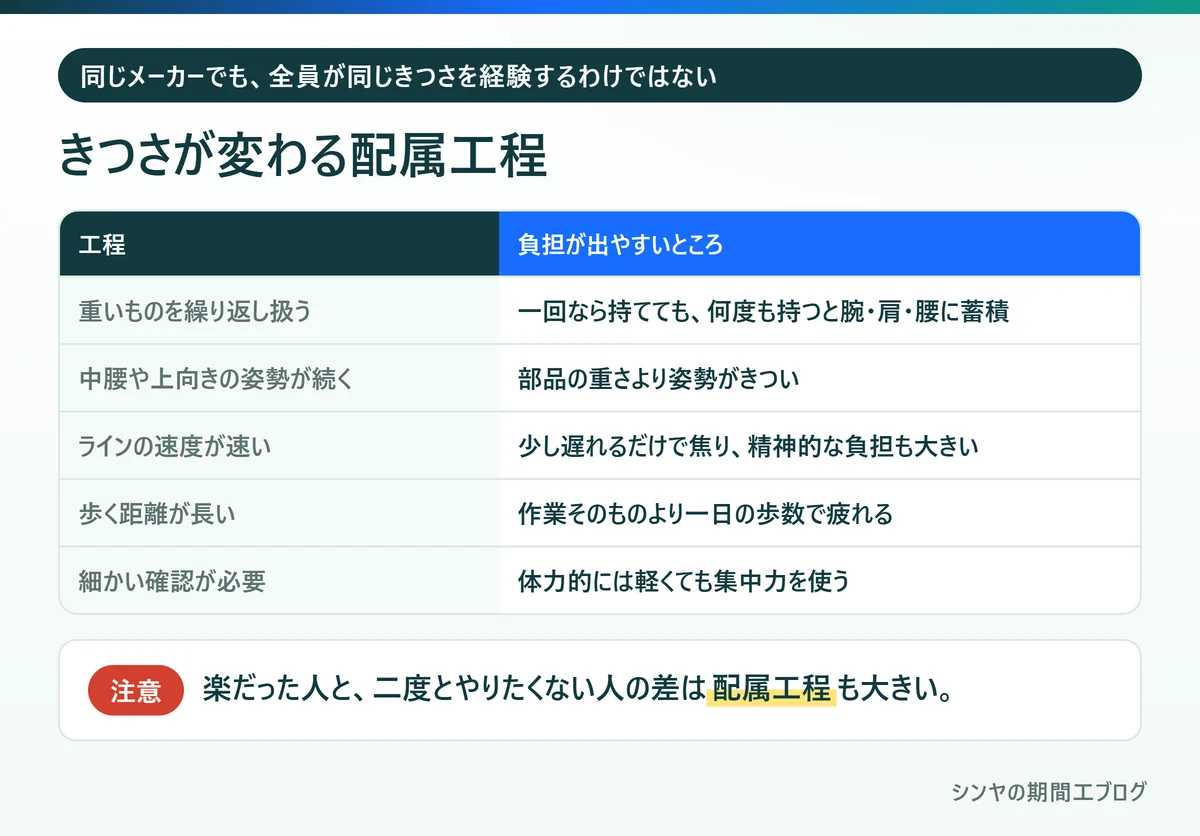1200x836 pixels.
Task: Select the cell 体力的には軽くても集中力を使う
Action: coord(819,581)
